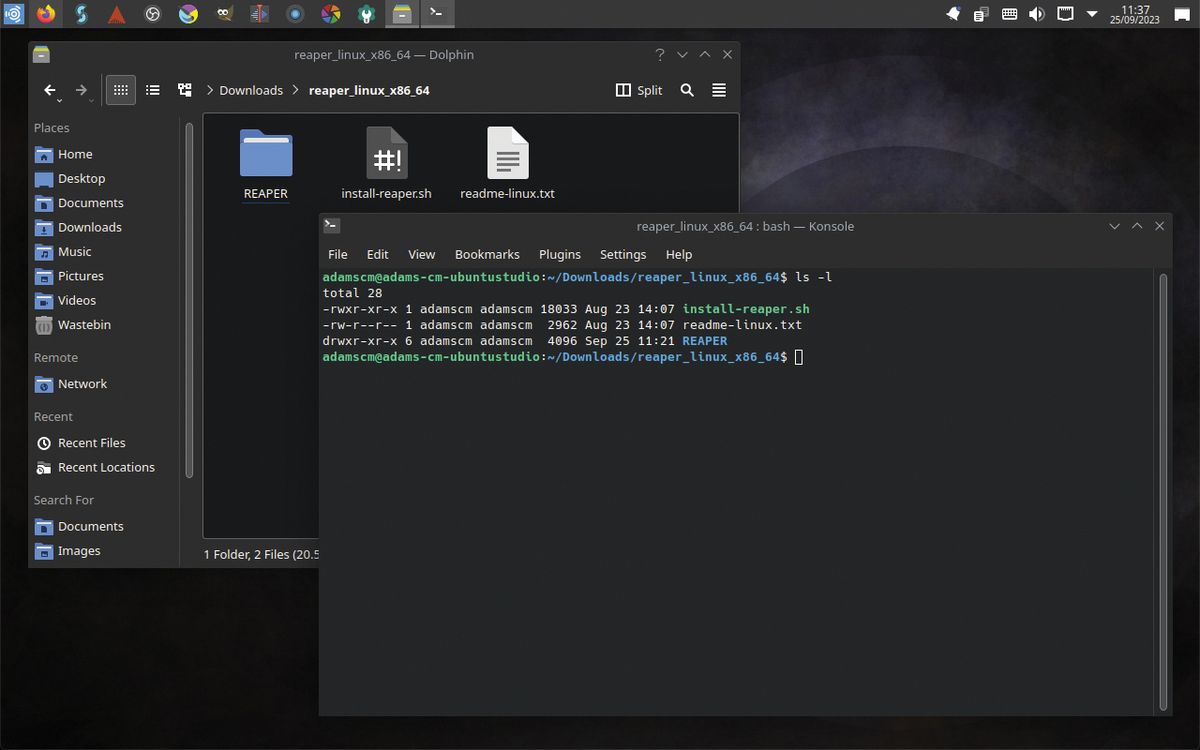
Task: Toggle the Split view in Dolphin
Action: (x=638, y=90)
